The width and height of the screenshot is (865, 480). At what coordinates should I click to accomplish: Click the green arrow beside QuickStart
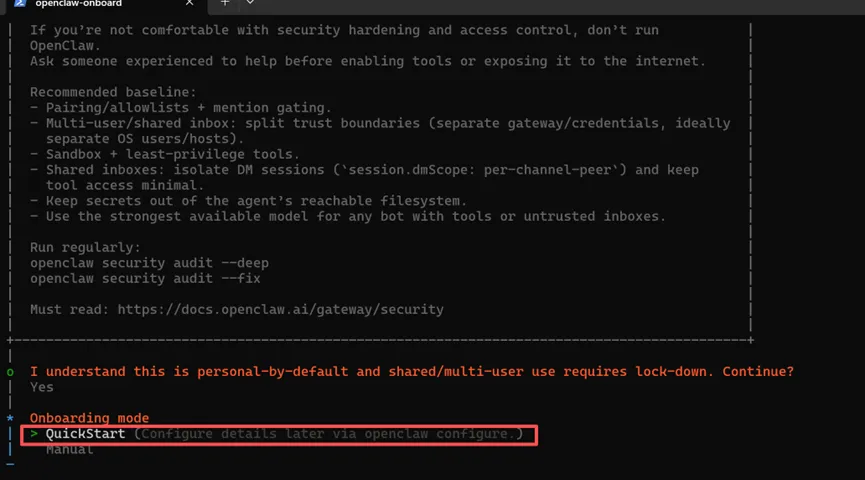[34, 434]
